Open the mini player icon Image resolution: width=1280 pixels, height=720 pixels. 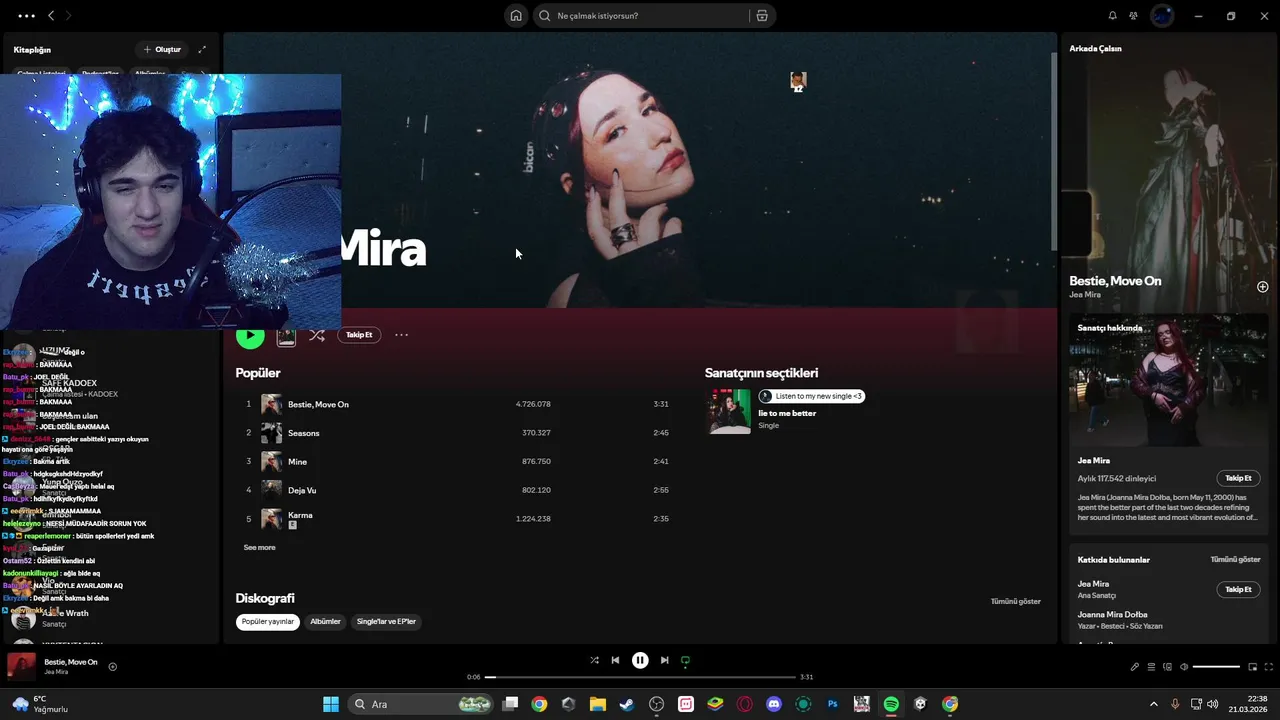(x=1252, y=667)
